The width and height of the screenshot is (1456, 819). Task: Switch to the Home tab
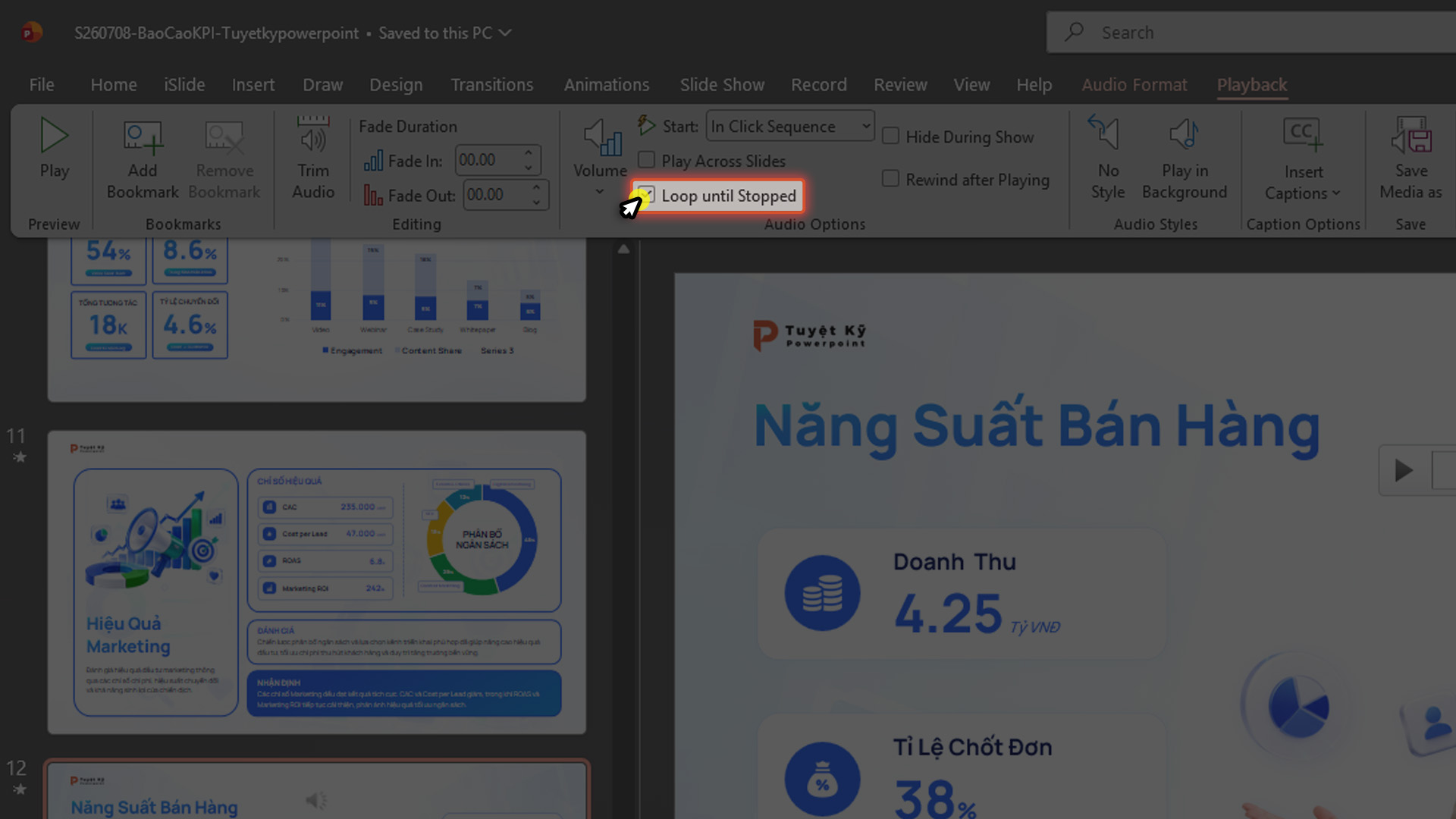point(114,84)
